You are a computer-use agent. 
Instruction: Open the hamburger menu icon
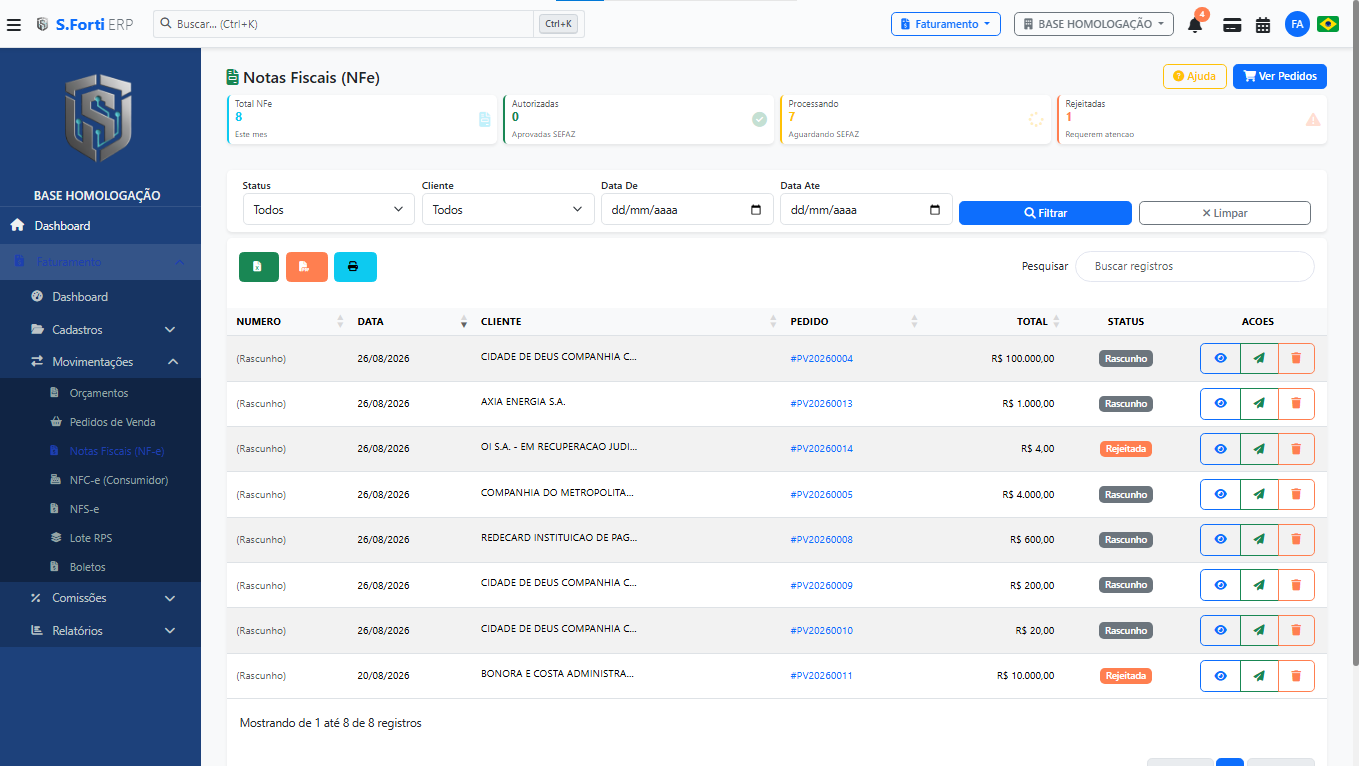coord(13,24)
